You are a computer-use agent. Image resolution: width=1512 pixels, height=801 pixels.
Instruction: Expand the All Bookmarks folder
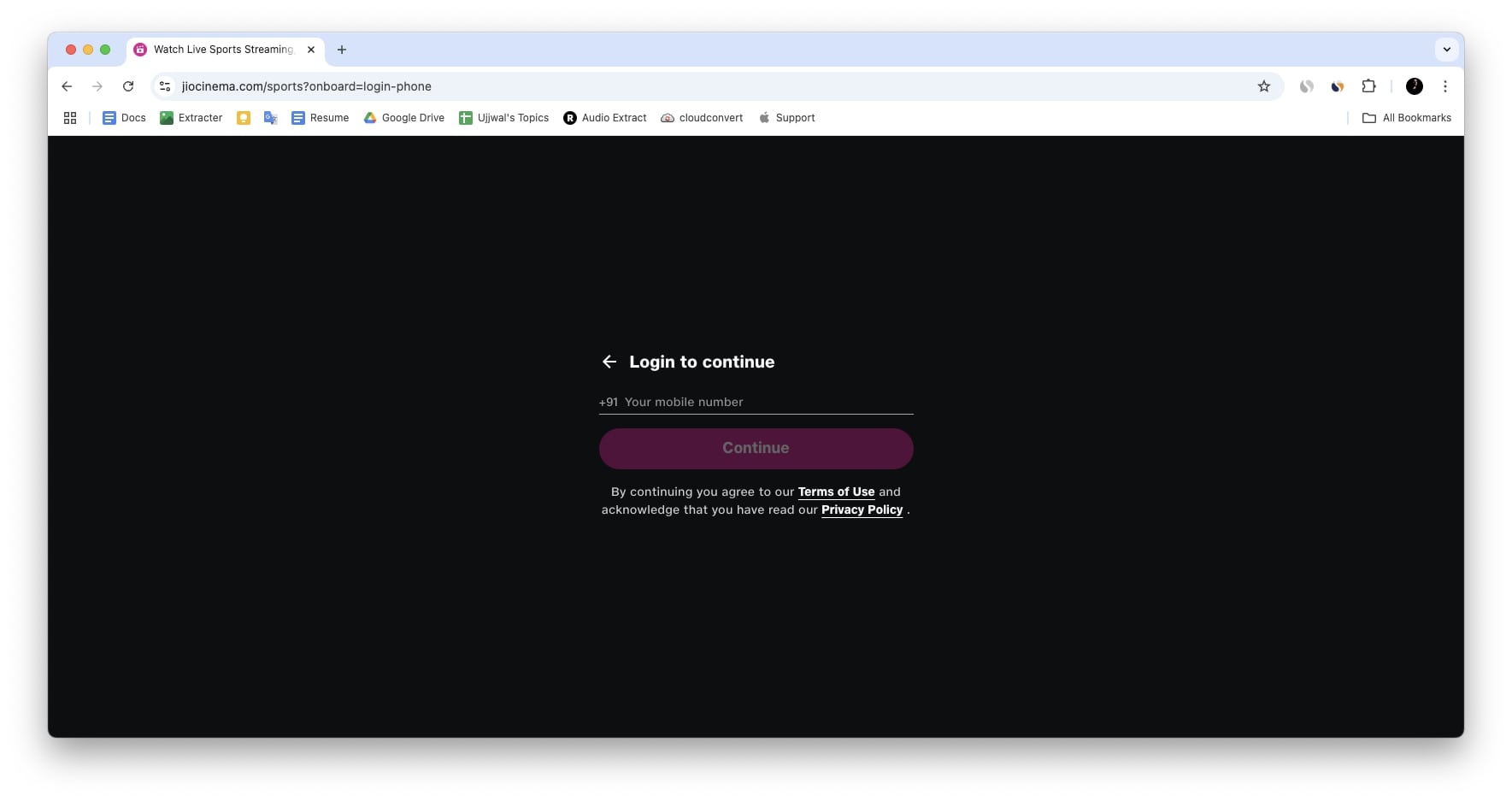(x=1407, y=118)
